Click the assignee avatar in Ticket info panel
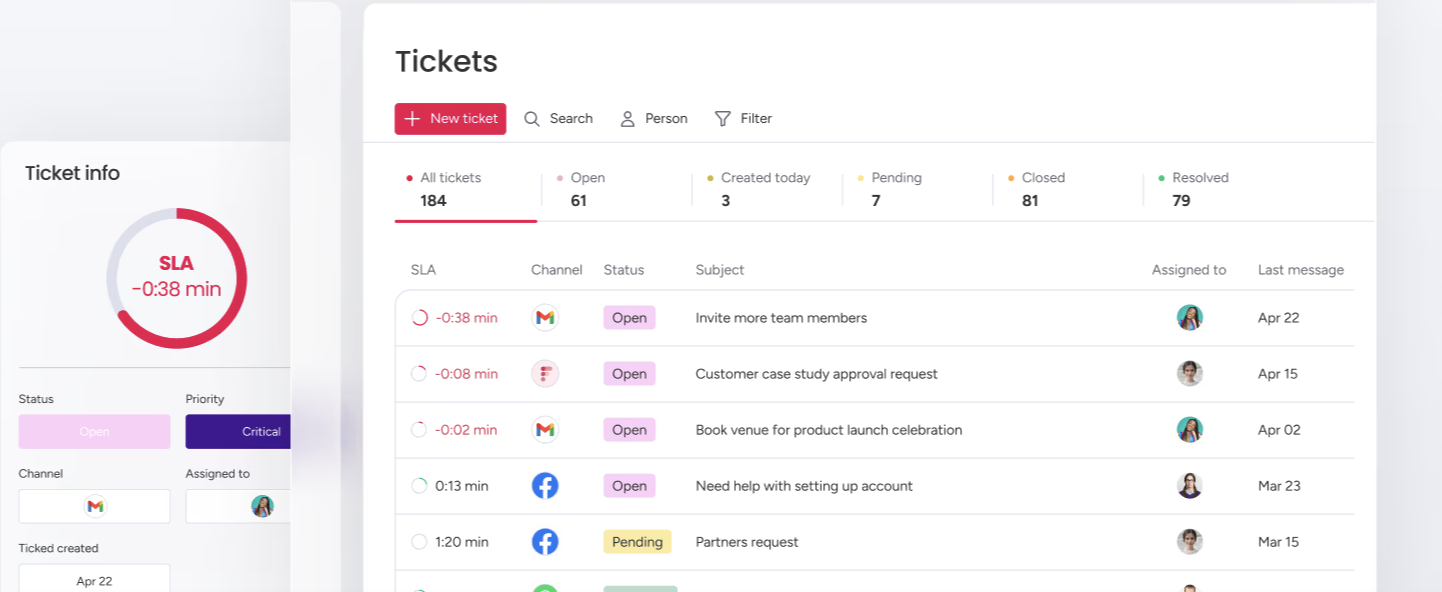 (262, 506)
